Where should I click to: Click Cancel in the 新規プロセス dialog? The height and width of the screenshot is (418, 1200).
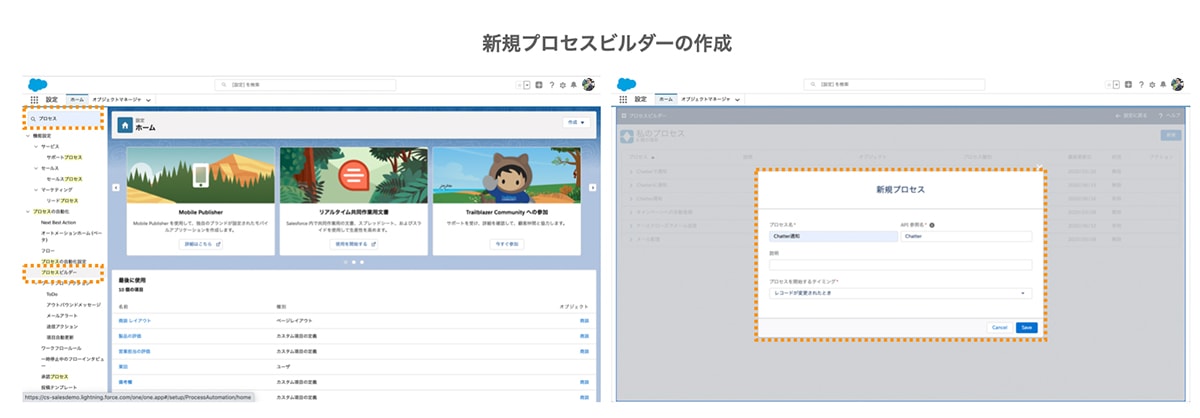pyautogui.click(x=998, y=327)
